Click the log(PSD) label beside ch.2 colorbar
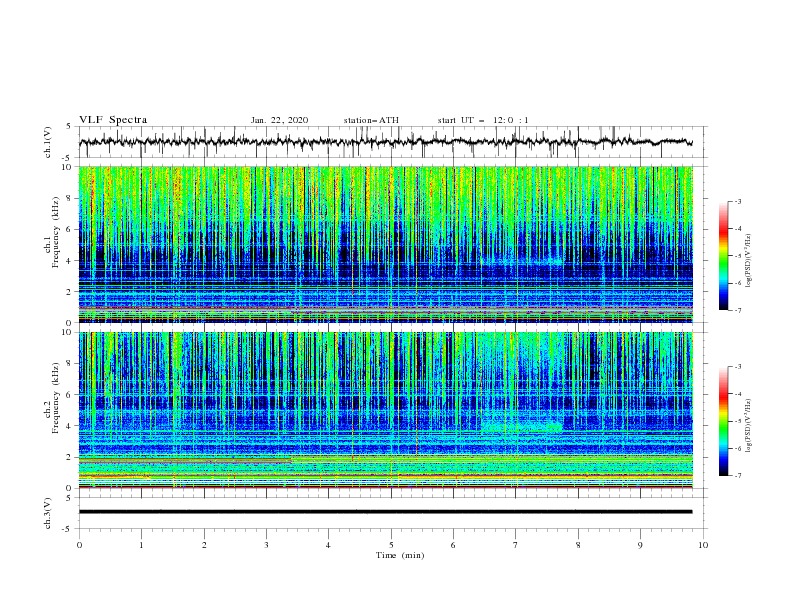Screen dimensions: 792x612 pos(749,425)
